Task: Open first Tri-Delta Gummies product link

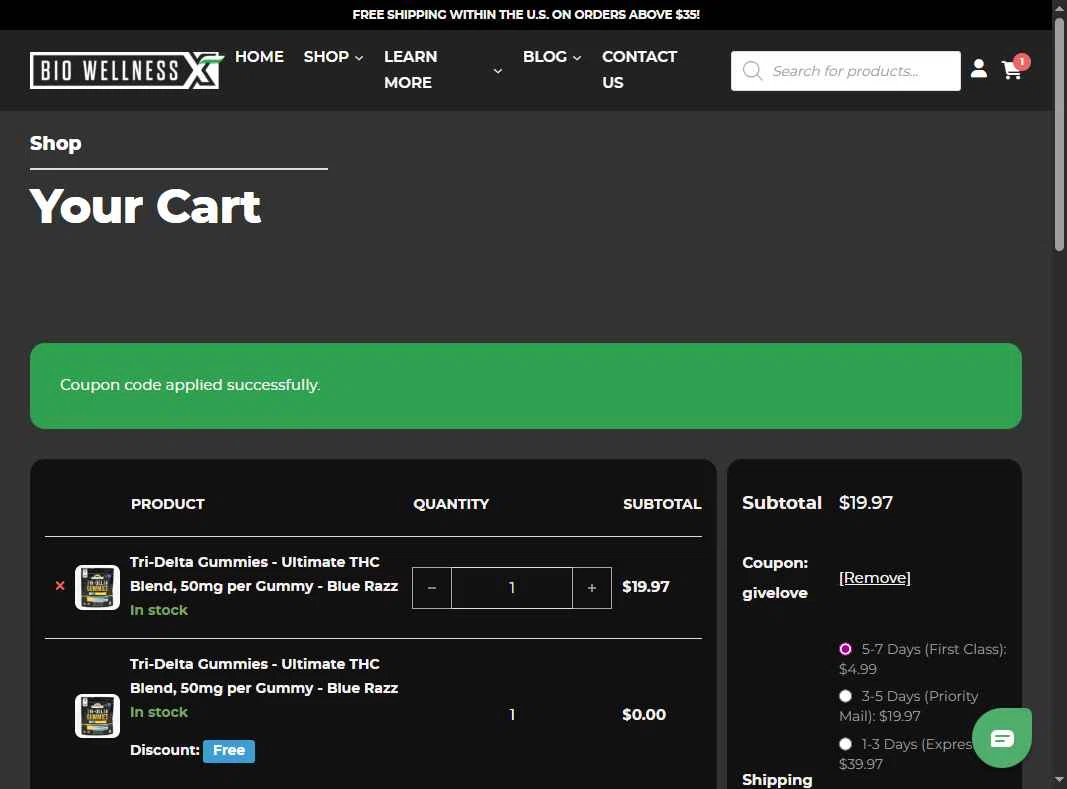Action: pyautogui.click(x=263, y=574)
